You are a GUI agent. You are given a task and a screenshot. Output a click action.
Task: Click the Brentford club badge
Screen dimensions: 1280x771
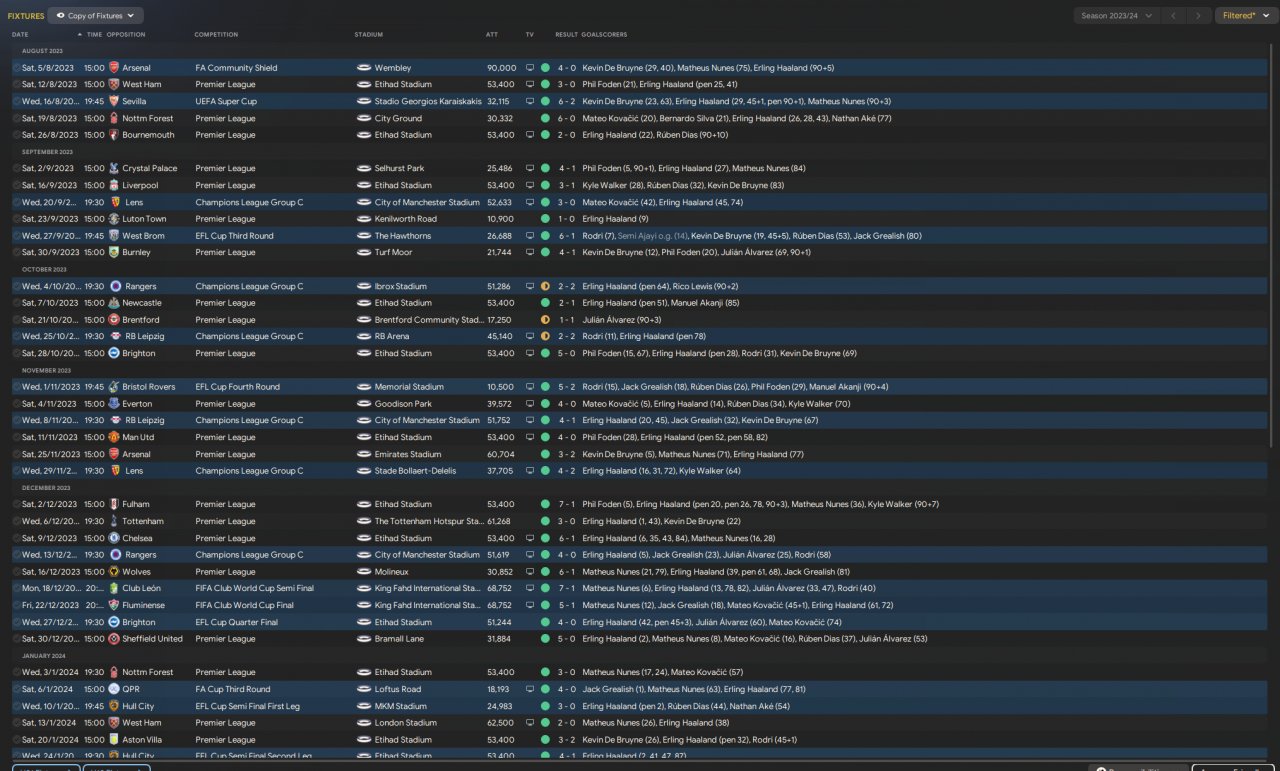[114, 320]
